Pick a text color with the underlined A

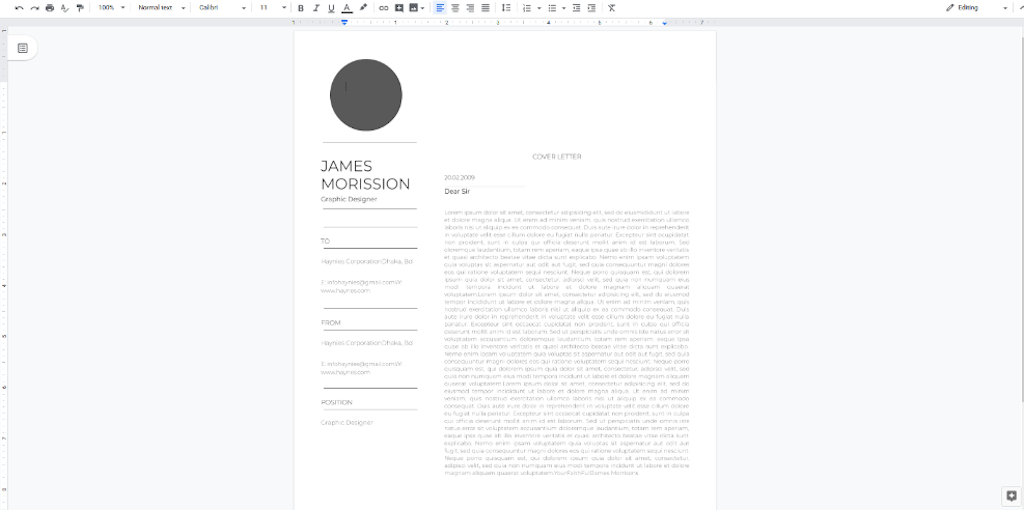[x=347, y=8]
